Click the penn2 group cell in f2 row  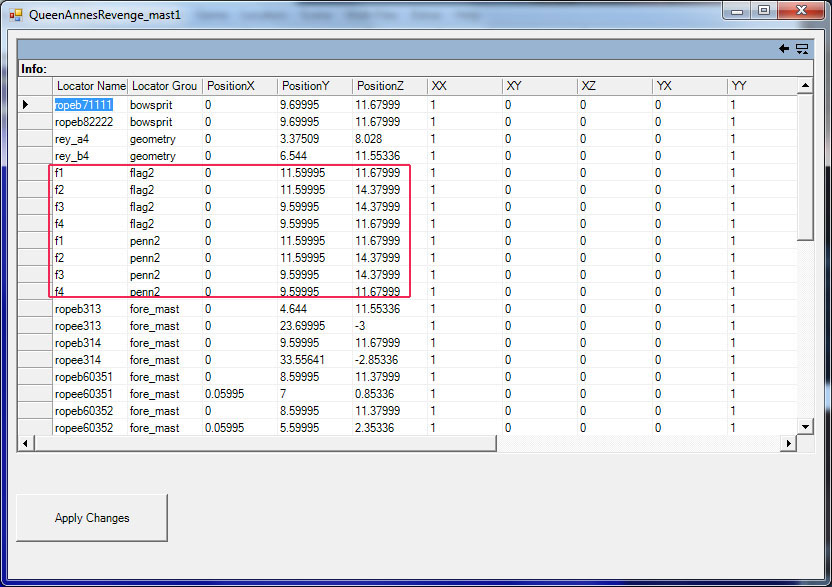pyautogui.click(x=164, y=257)
